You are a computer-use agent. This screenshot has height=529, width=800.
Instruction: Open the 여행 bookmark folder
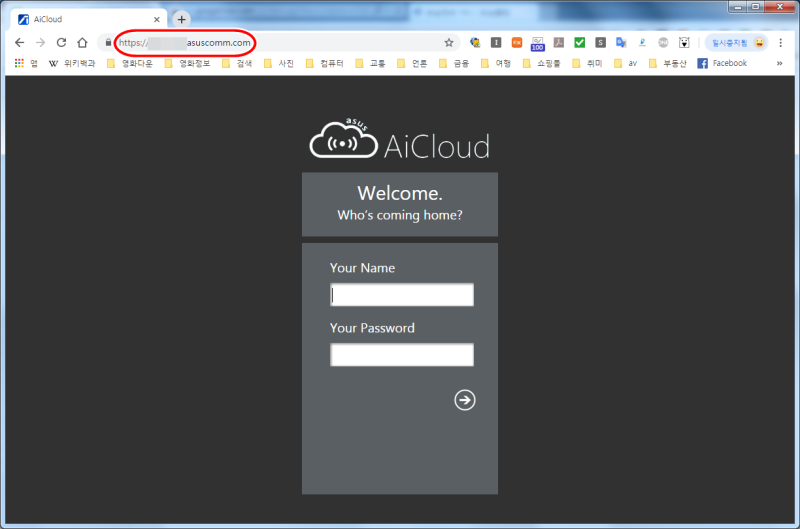click(496, 63)
